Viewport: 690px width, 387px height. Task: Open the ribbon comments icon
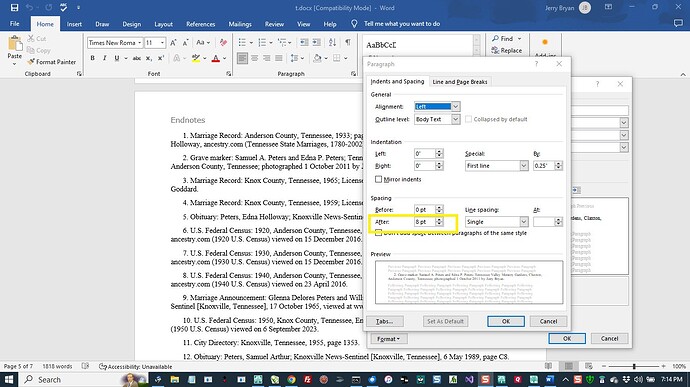pos(678,24)
